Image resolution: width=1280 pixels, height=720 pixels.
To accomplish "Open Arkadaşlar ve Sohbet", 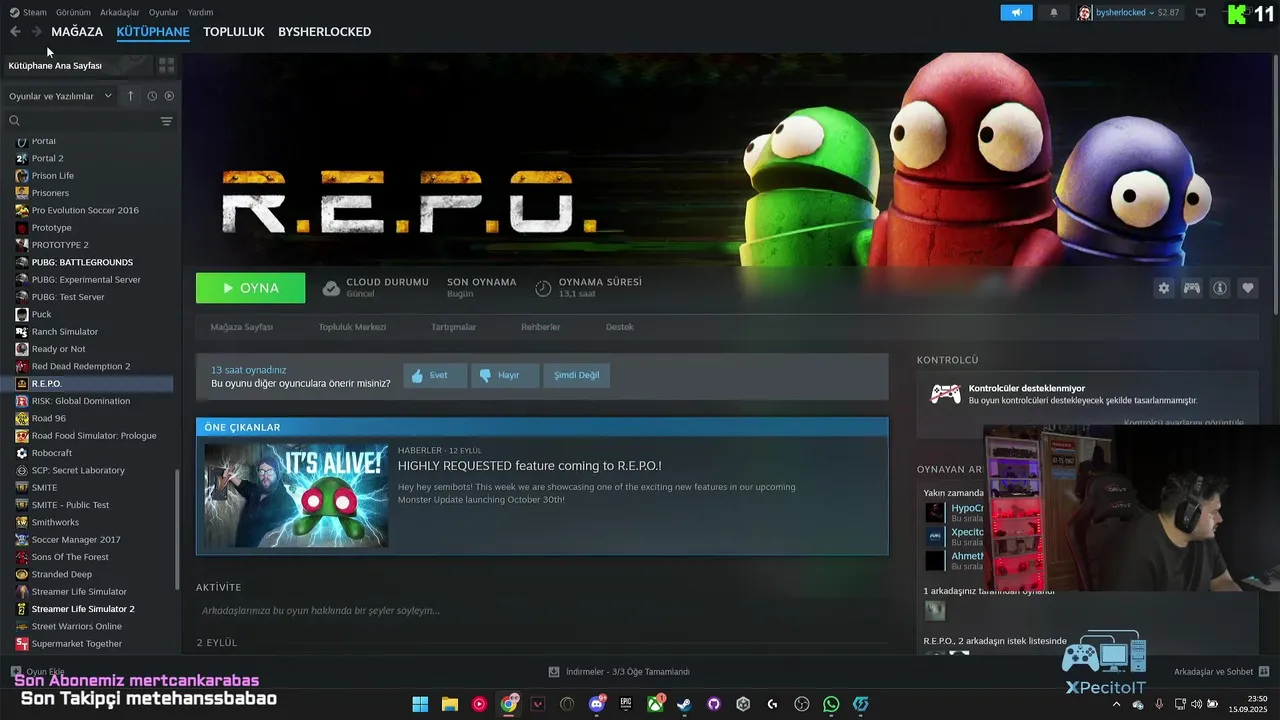I will (x=1221, y=672).
